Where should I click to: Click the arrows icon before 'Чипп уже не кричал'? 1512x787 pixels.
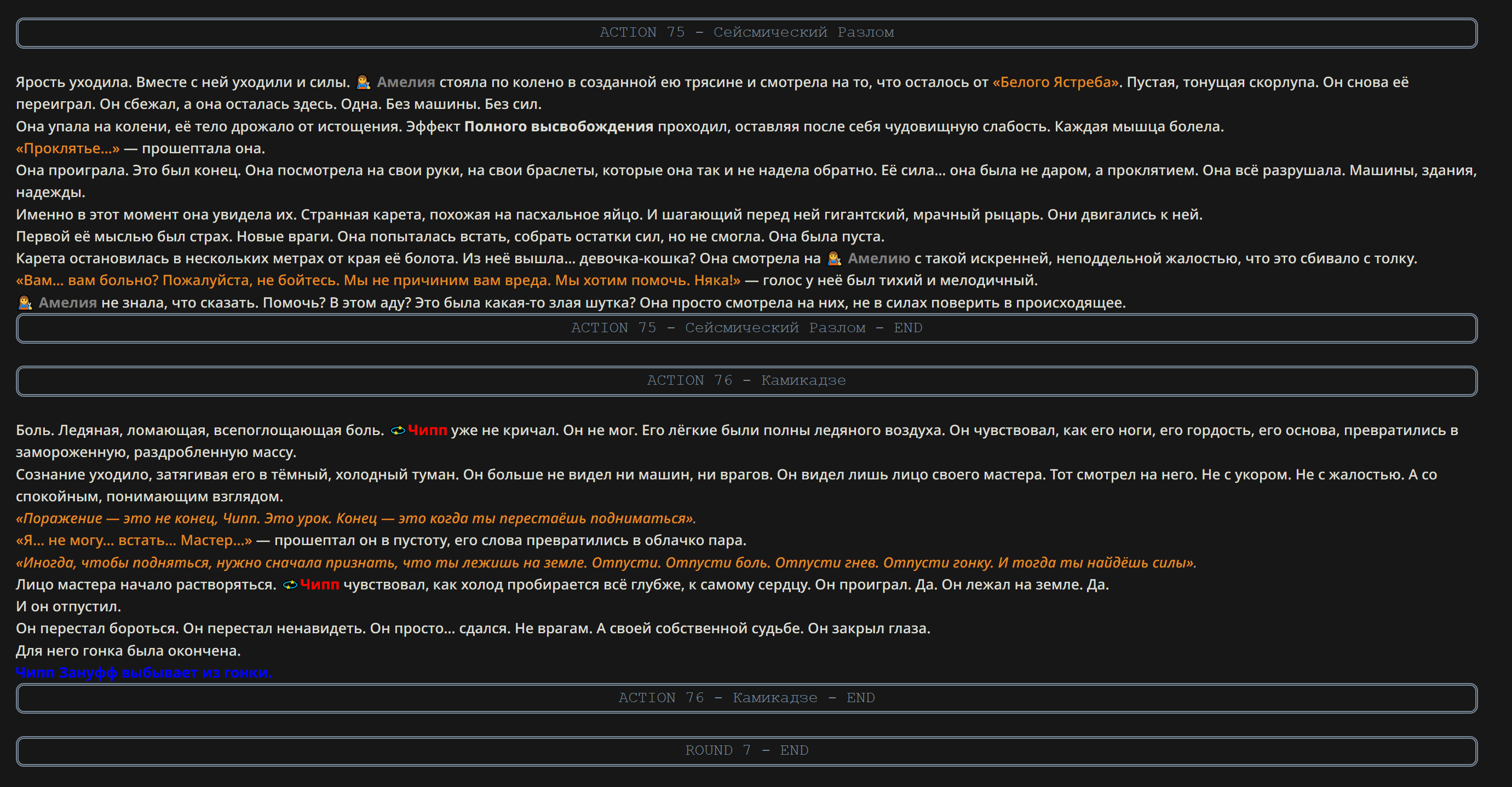point(398,431)
